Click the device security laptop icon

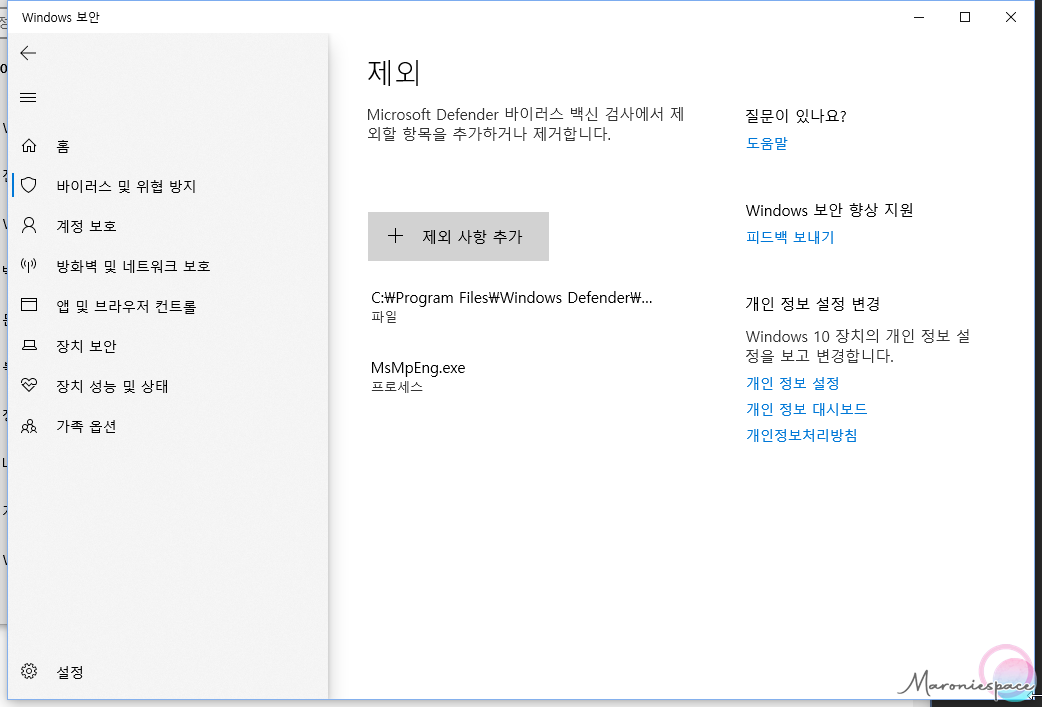(29, 346)
